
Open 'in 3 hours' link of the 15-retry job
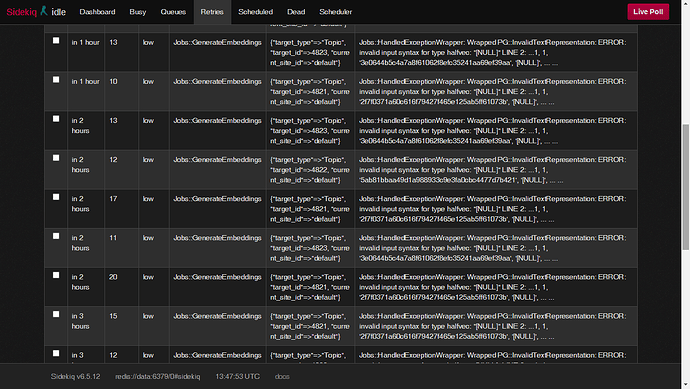click(x=80, y=321)
